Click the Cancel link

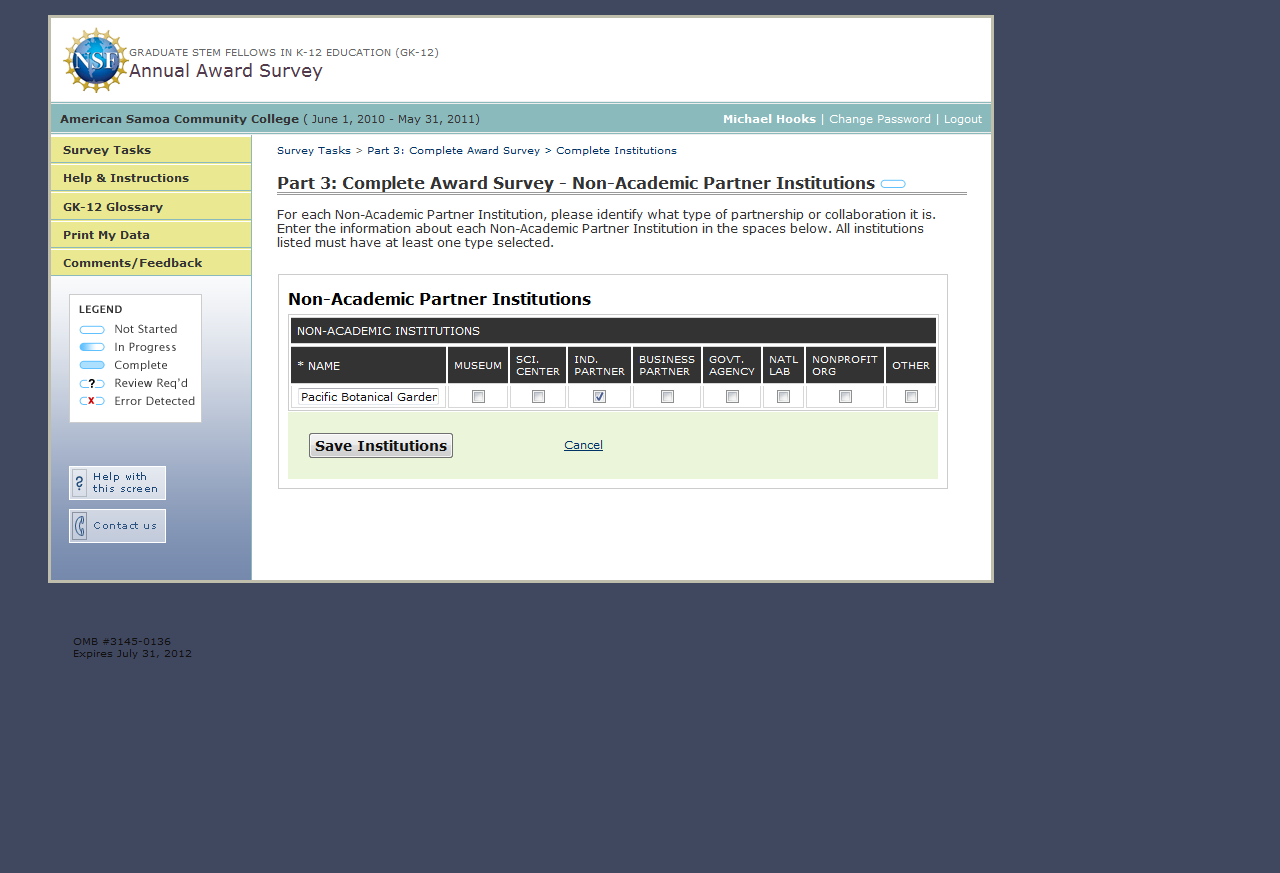pyautogui.click(x=583, y=445)
